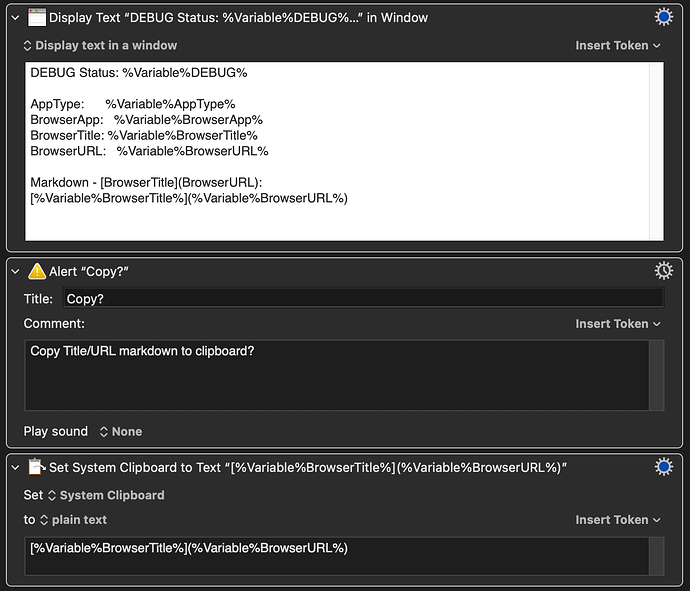Click the "BrowserURL:" line in text area
Image resolution: width=690 pixels, height=591 pixels.
149,151
